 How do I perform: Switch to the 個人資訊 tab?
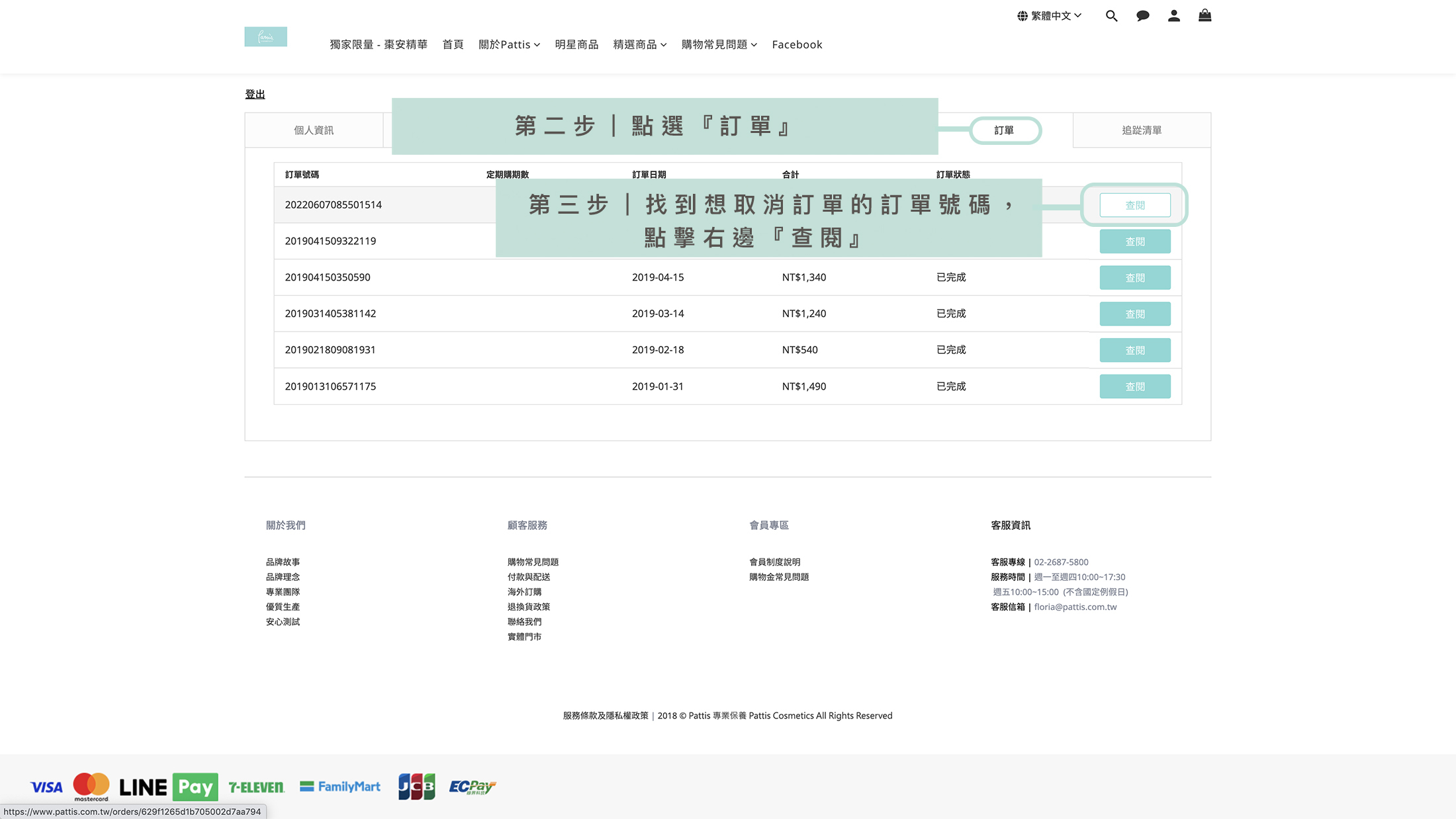tap(314, 130)
